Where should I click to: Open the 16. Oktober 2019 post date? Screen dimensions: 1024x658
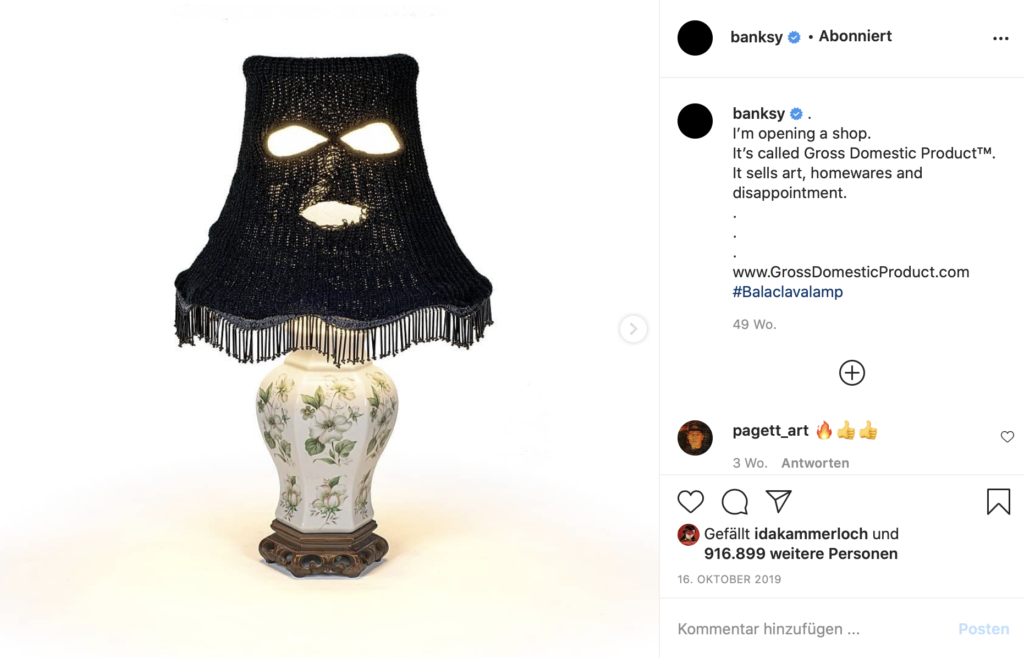point(729,579)
